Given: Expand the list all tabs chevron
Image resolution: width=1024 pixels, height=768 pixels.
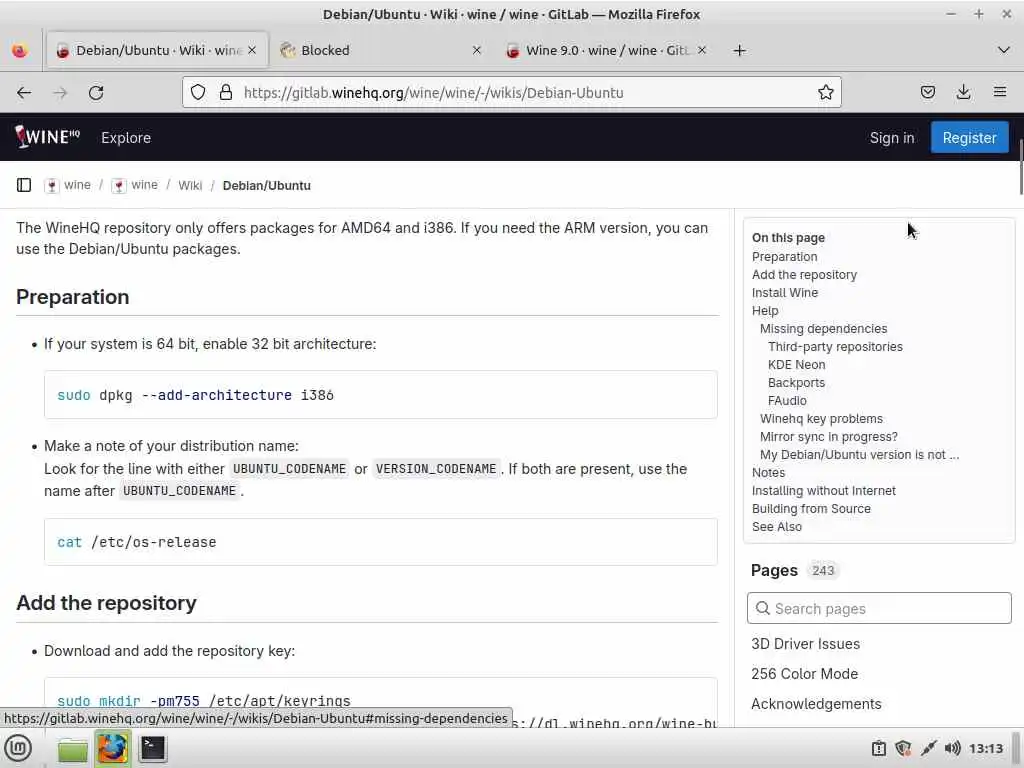Looking at the screenshot, I should (x=1004, y=50).
